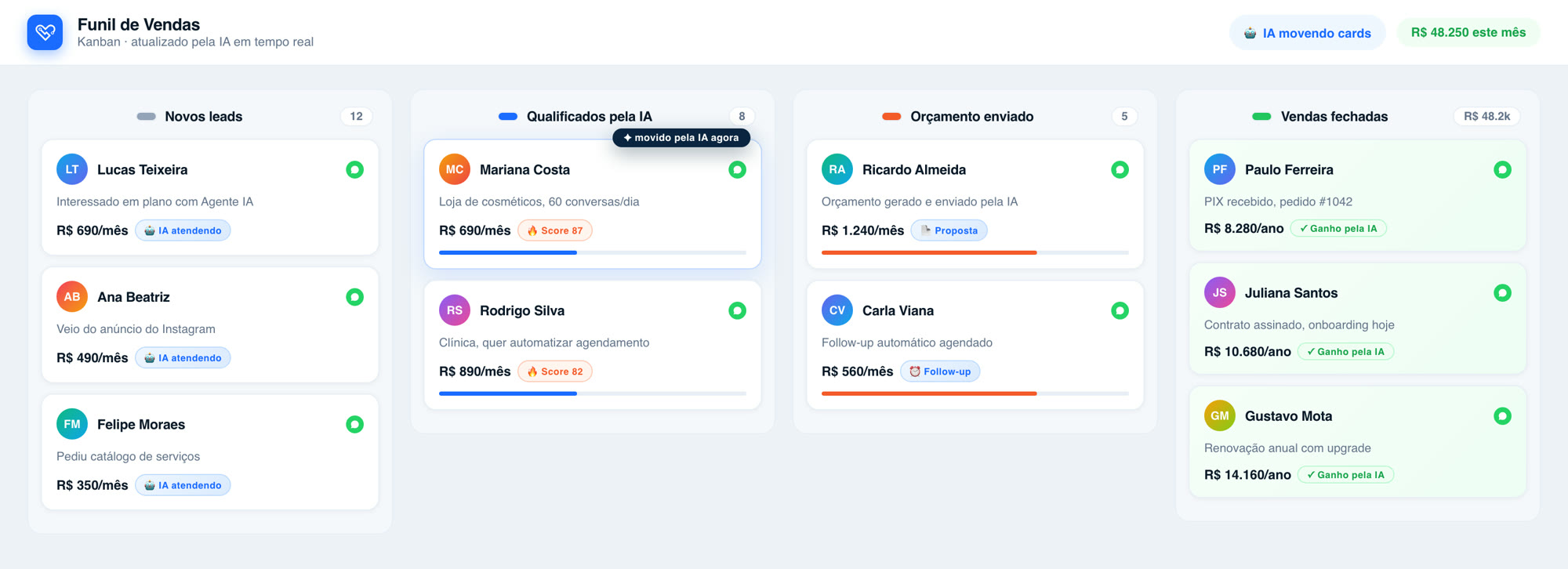Image resolution: width=1568 pixels, height=569 pixels.
Task: Click the green status dot on Mariana Costa card
Action: (738, 169)
